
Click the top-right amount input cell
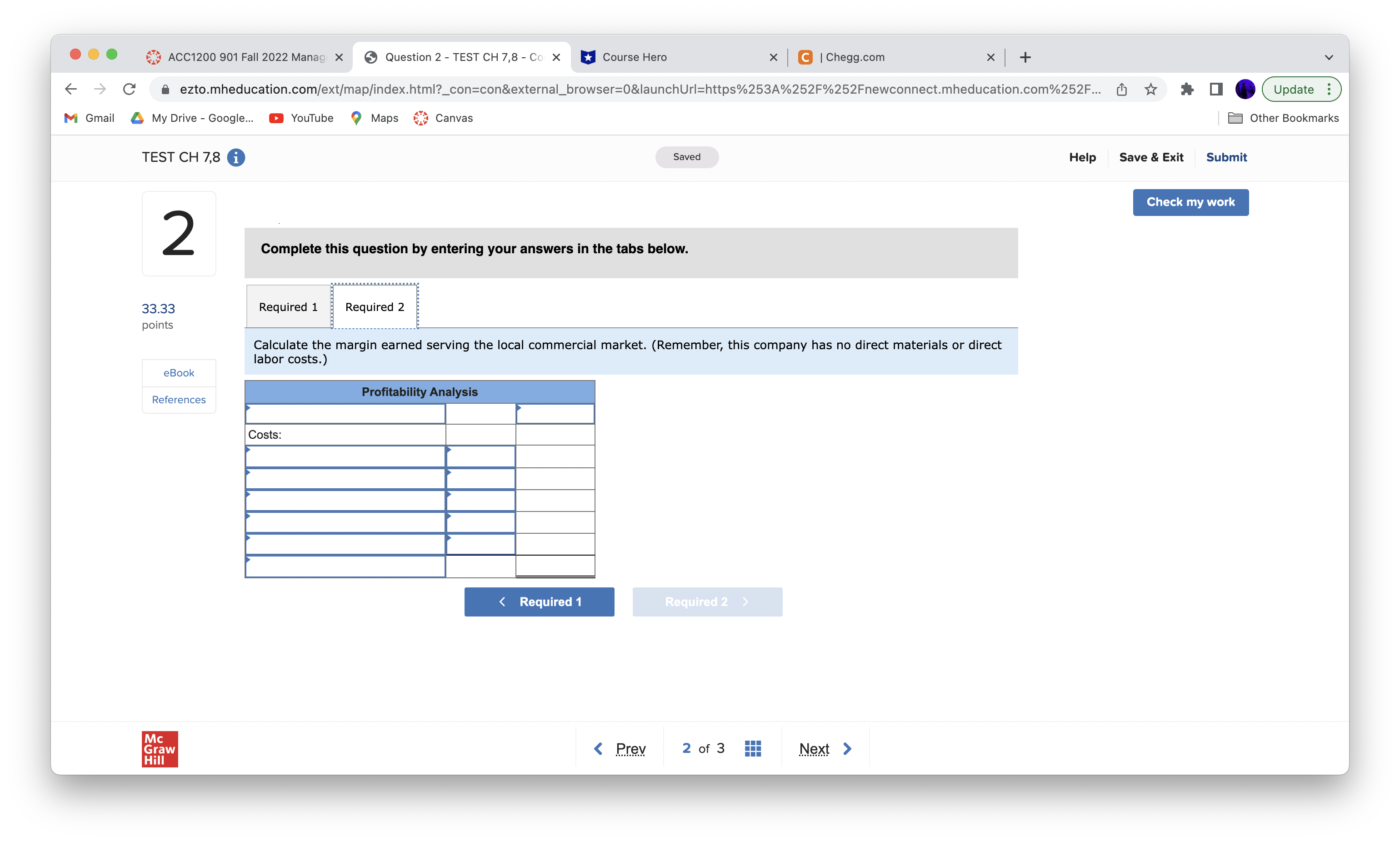[555, 414]
